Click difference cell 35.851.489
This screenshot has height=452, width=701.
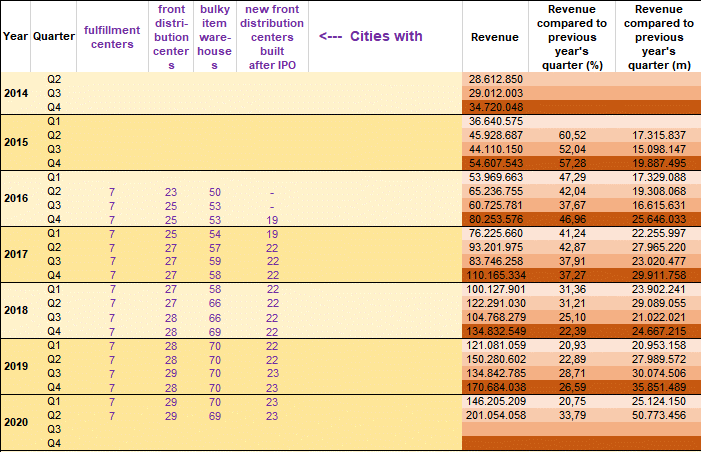tap(659, 387)
